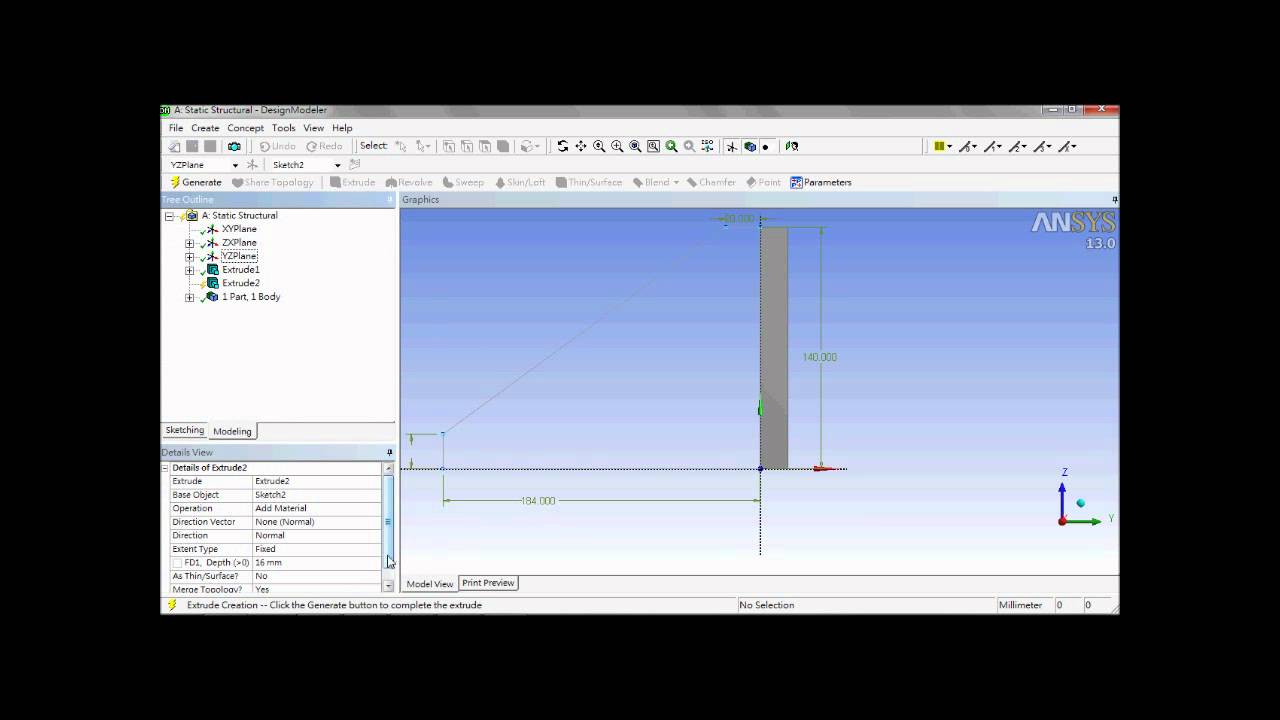Click the Details View scrollbar
1280x720 pixels.
tap(389, 520)
